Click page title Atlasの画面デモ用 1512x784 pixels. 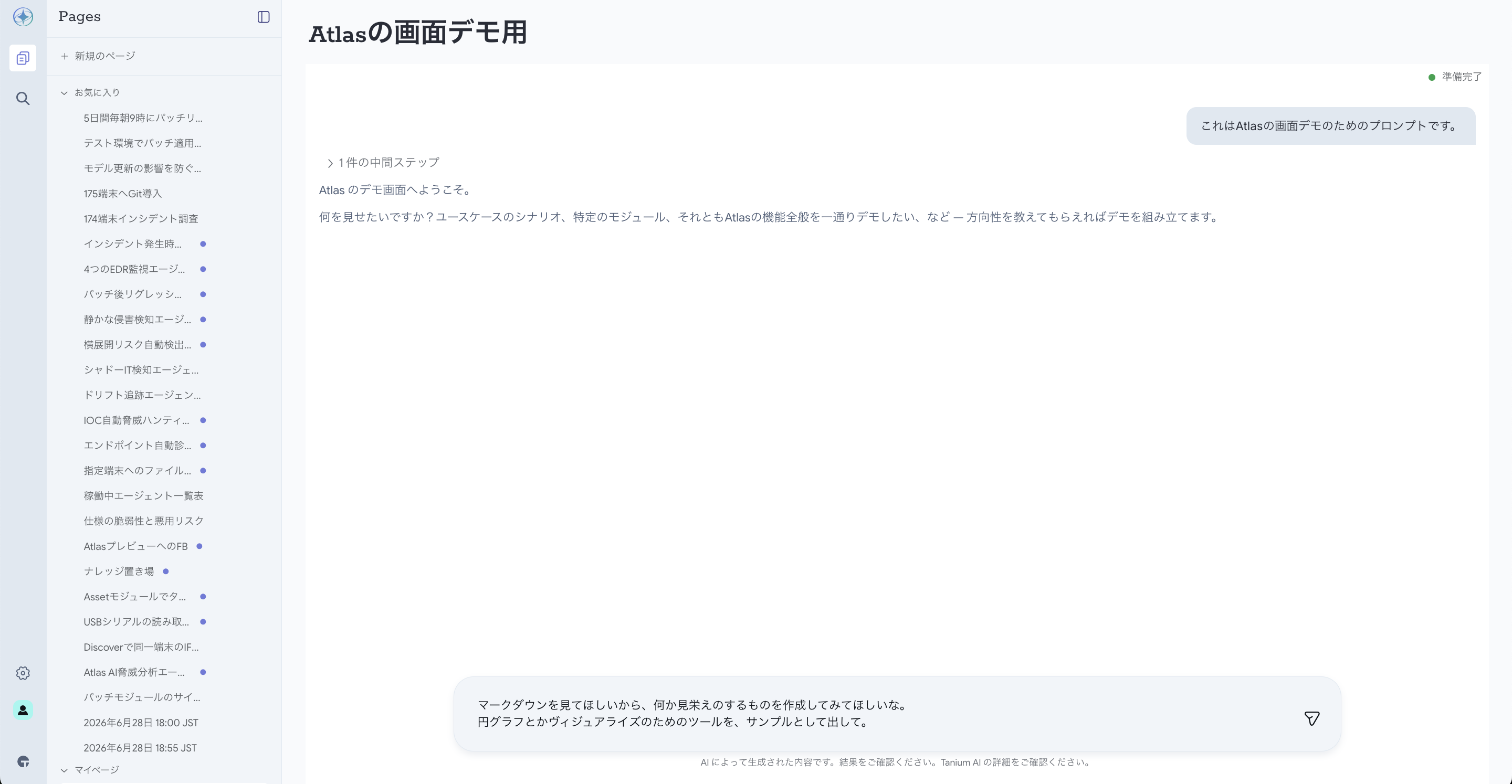click(418, 34)
